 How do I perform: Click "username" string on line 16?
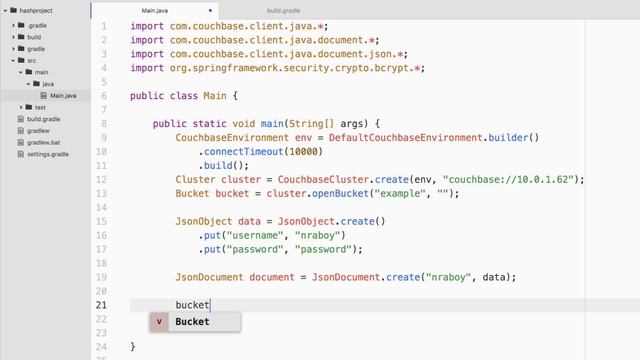(255, 236)
